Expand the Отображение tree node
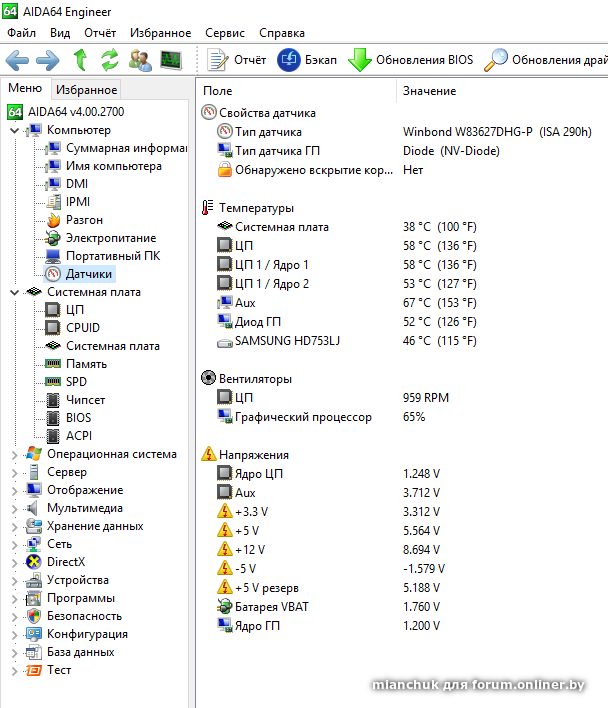608x708 pixels. pyautogui.click(x=14, y=491)
